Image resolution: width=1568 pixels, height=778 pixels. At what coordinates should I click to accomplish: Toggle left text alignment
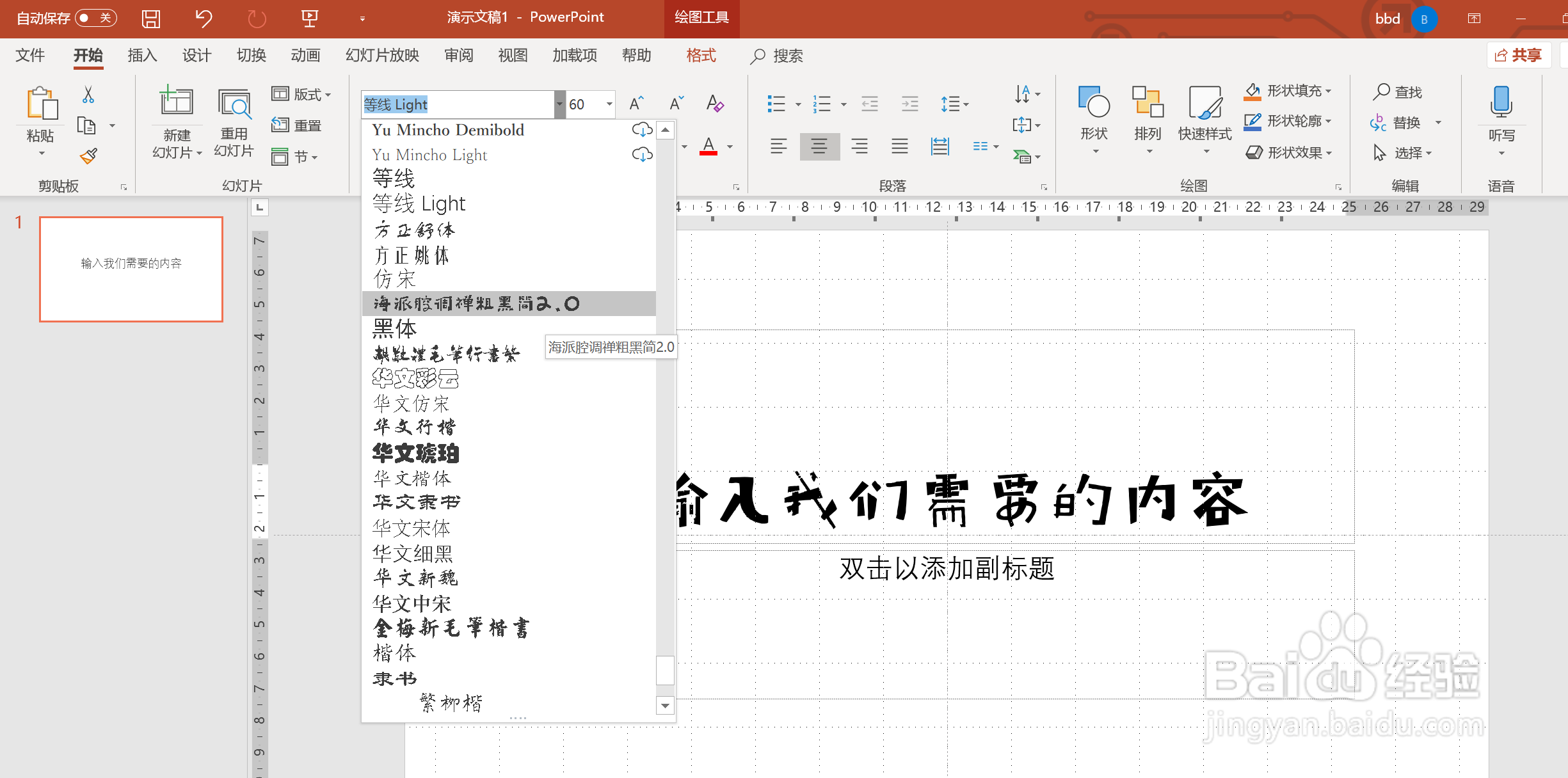pyautogui.click(x=778, y=147)
